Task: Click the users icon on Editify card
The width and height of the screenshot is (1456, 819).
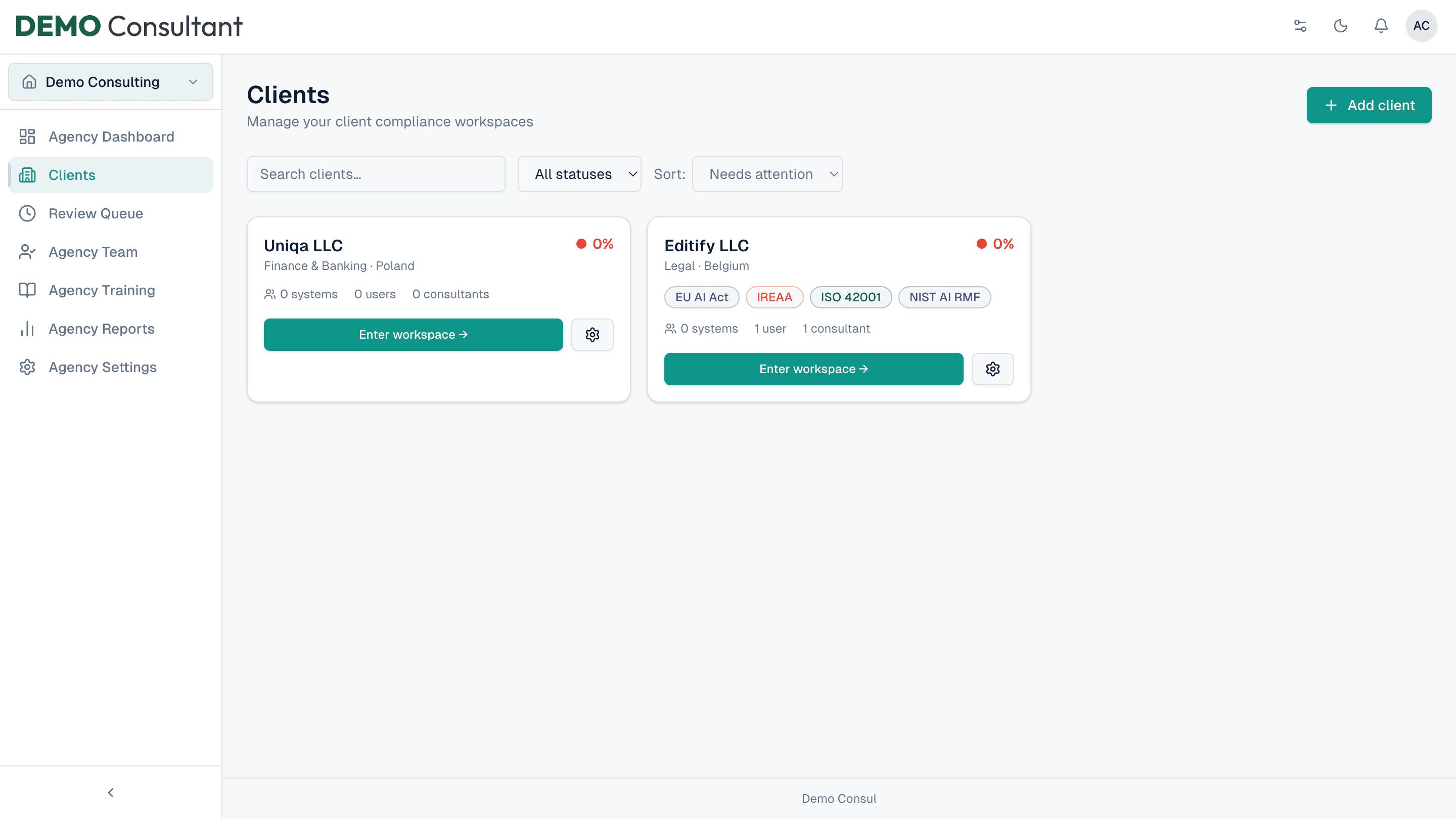Action: tap(670, 329)
